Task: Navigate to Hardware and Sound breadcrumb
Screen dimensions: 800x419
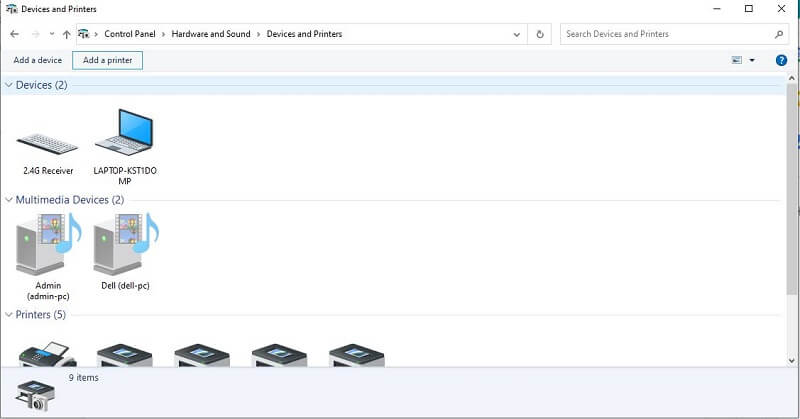Action: (x=211, y=34)
